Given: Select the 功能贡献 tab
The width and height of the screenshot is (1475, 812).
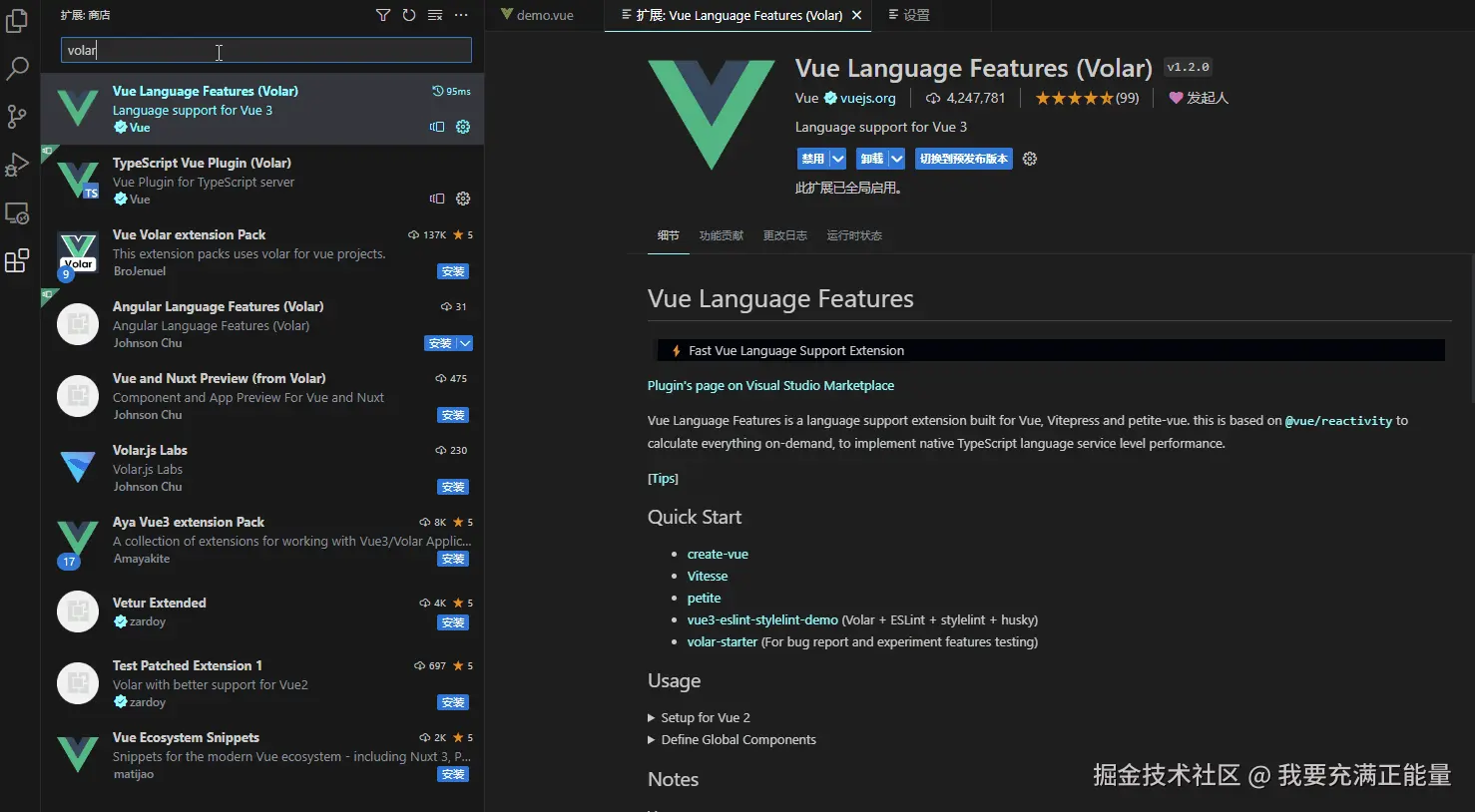Looking at the screenshot, I should (x=722, y=235).
